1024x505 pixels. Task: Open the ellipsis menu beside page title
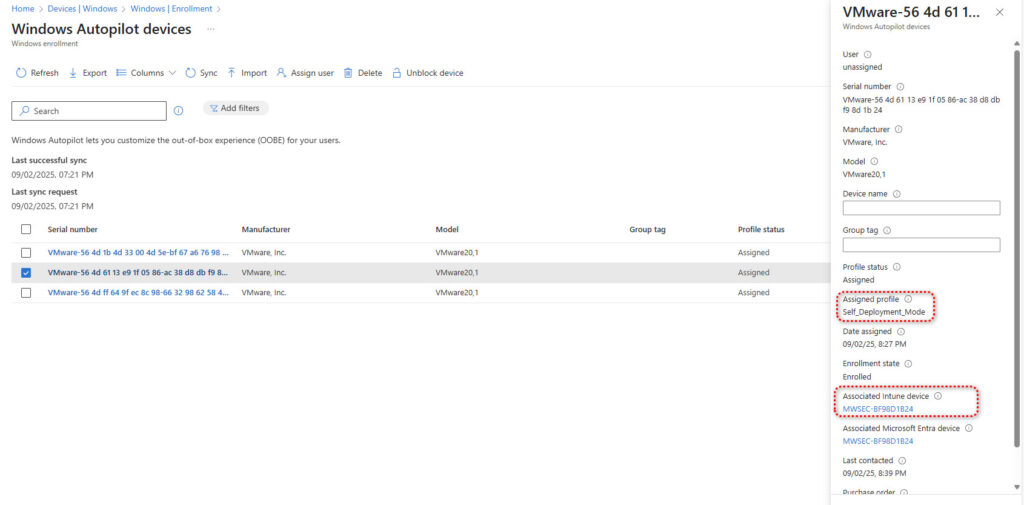click(x=211, y=29)
